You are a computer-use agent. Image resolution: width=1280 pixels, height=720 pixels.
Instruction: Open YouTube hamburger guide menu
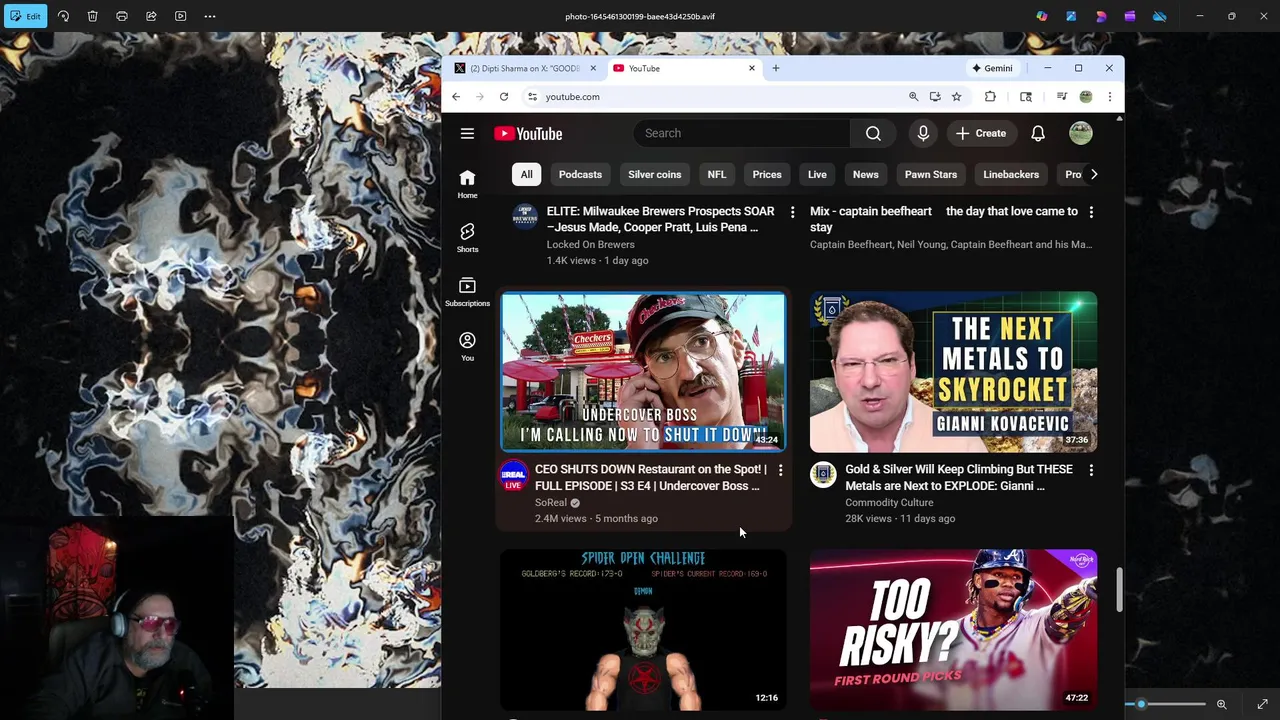467,134
